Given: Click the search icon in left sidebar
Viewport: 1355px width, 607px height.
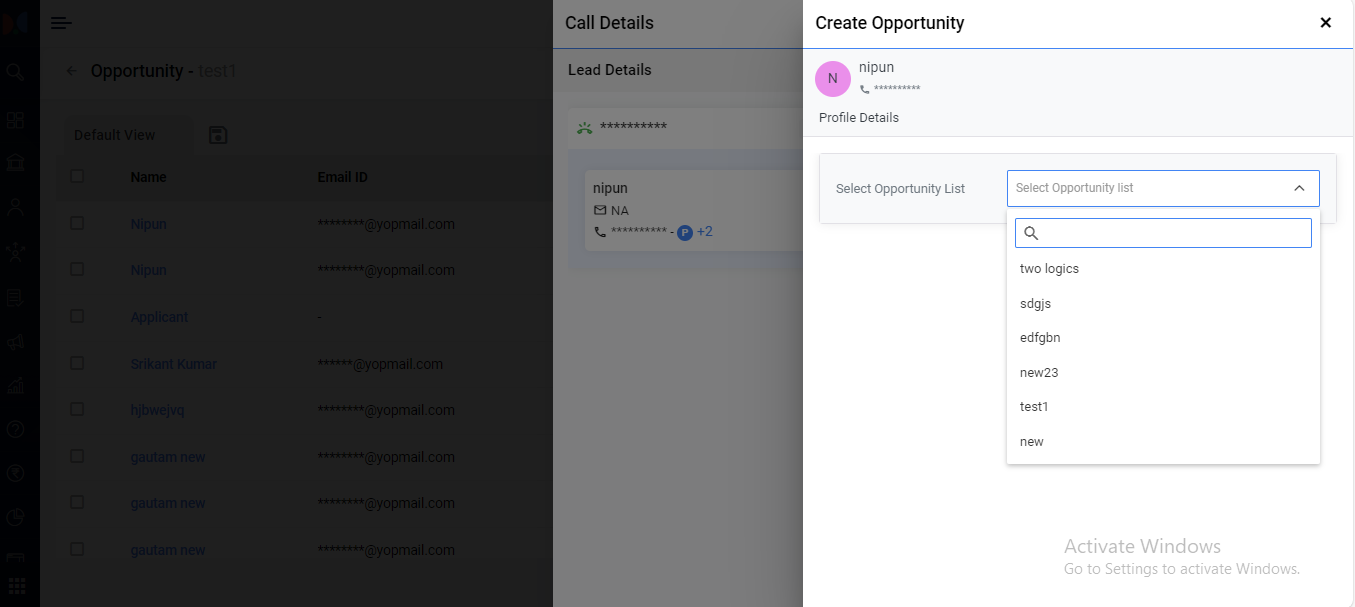Looking at the screenshot, I should click(x=15, y=72).
